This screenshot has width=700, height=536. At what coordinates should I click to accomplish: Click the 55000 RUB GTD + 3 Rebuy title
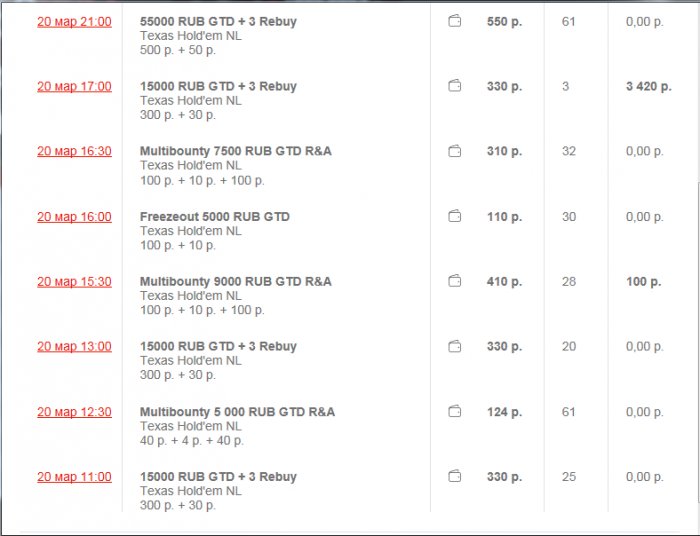[218, 21]
